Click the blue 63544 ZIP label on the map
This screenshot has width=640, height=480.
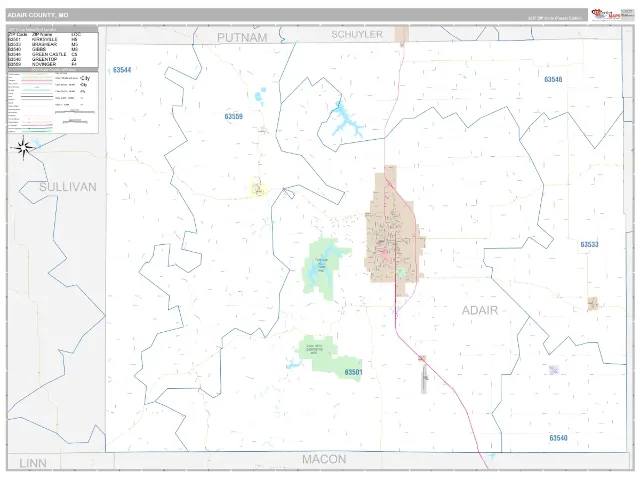tap(122, 70)
